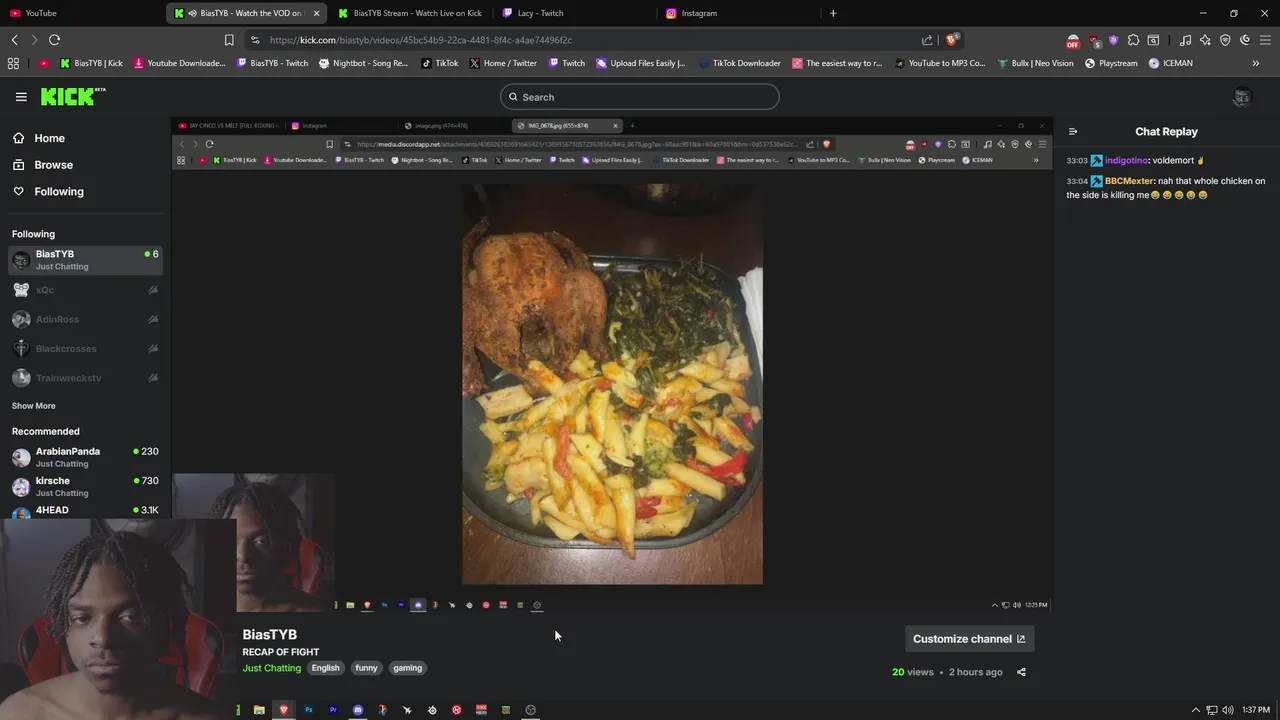Open OBS Studio from the taskbar
Image resolution: width=1280 pixels, height=720 pixels.
pyautogui.click(x=531, y=710)
